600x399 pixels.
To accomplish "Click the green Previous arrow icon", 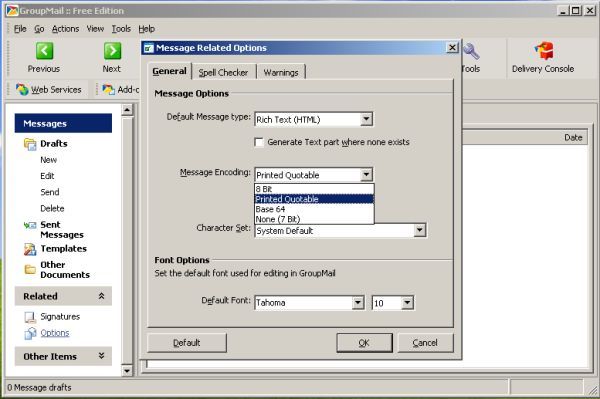I will point(44,50).
